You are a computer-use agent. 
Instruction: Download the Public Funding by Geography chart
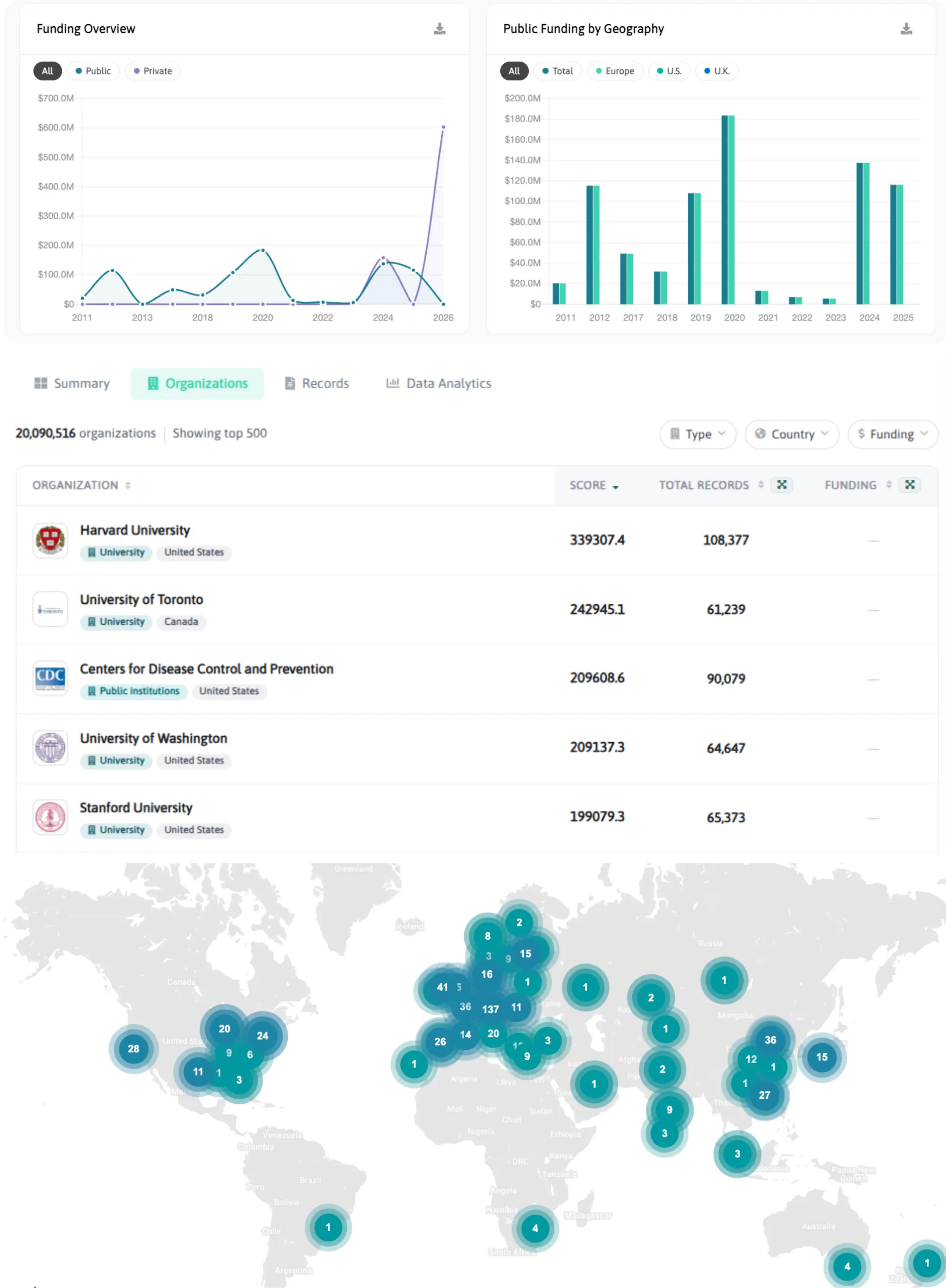coord(906,28)
